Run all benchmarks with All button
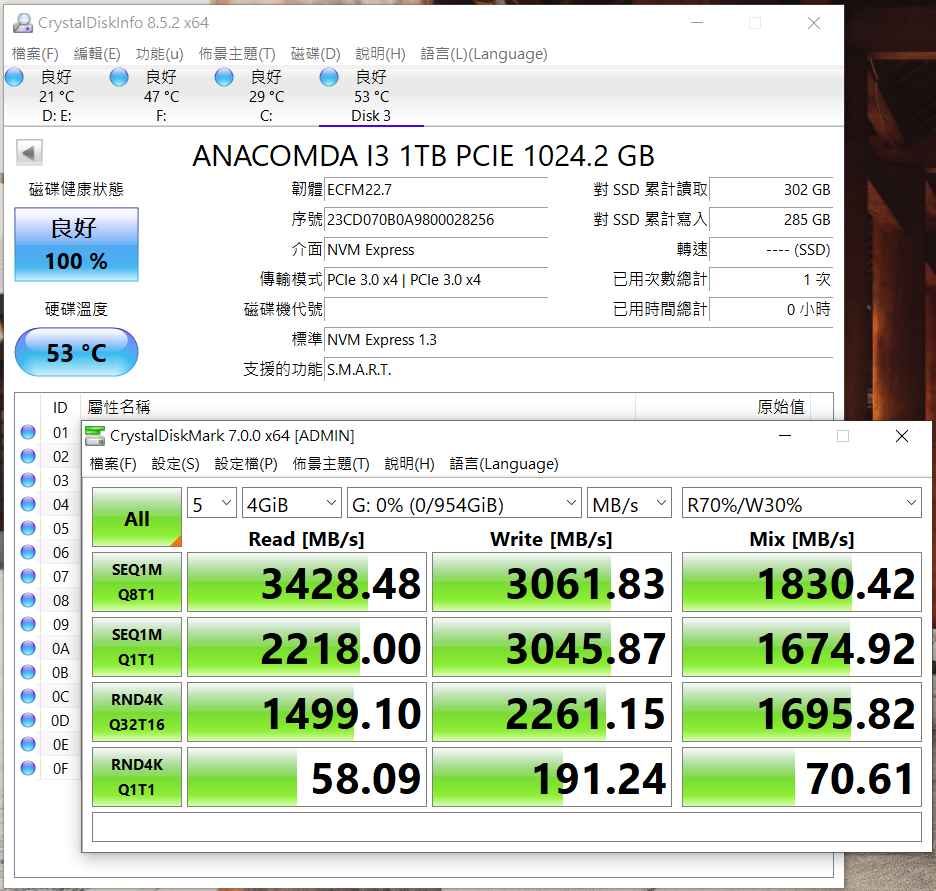936x891 pixels. [137, 517]
